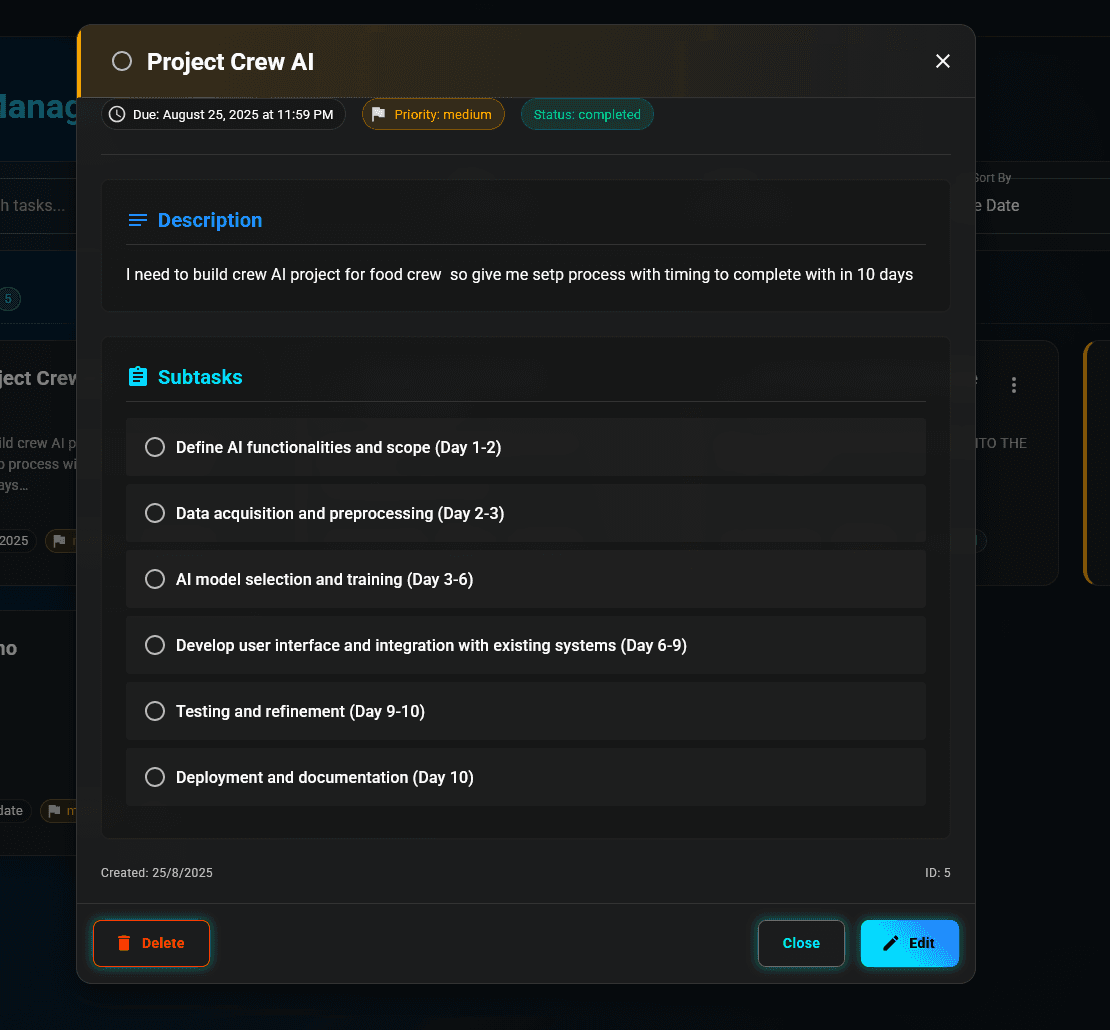Check the 'AI model selection and training' circle
This screenshot has width=1110, height=1030.
pyautogui.click(x=155, y=579)
